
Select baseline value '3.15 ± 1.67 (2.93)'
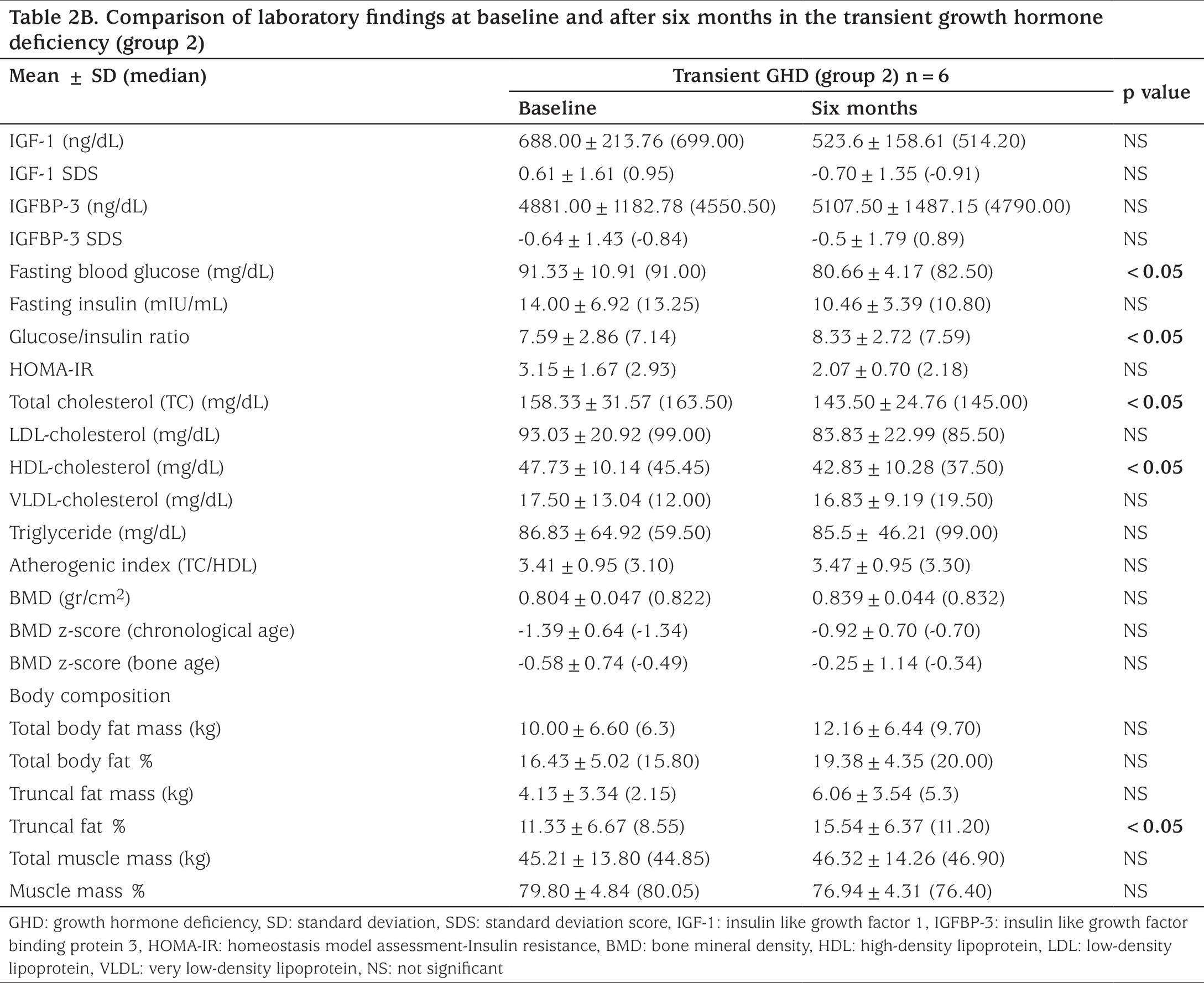597,369
